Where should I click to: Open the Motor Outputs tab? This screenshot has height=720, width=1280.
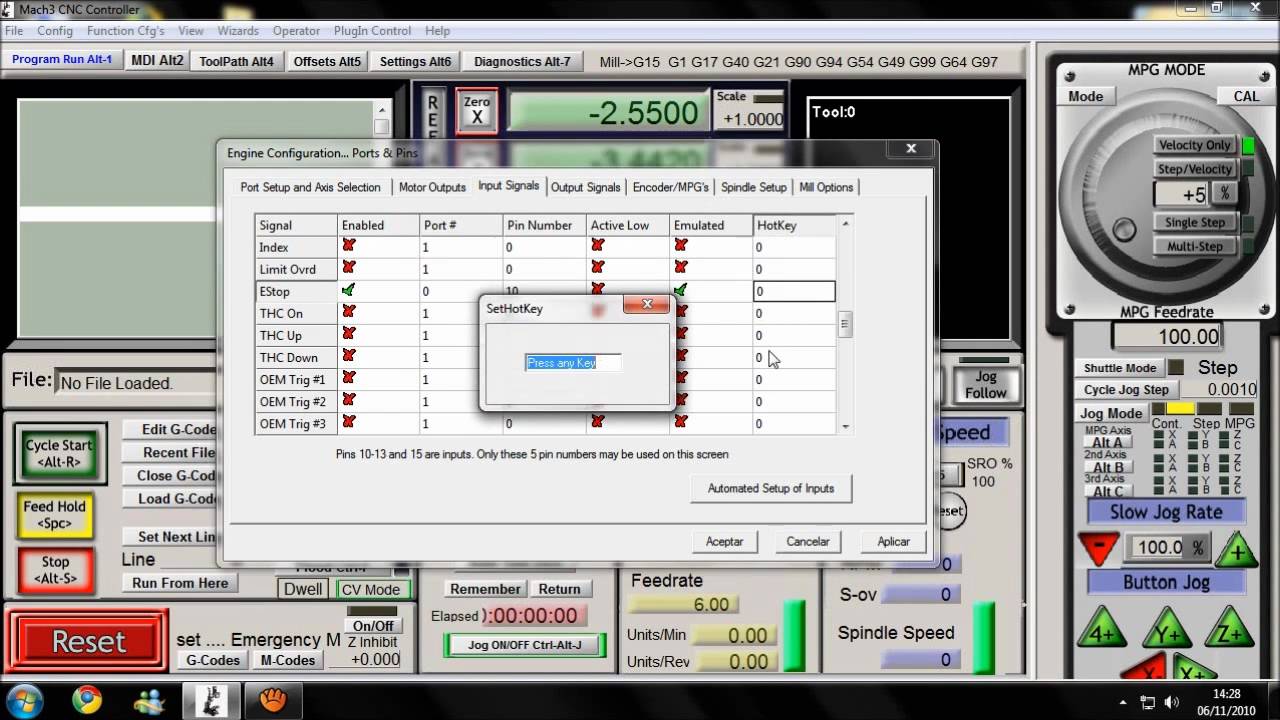coord(432,187)
